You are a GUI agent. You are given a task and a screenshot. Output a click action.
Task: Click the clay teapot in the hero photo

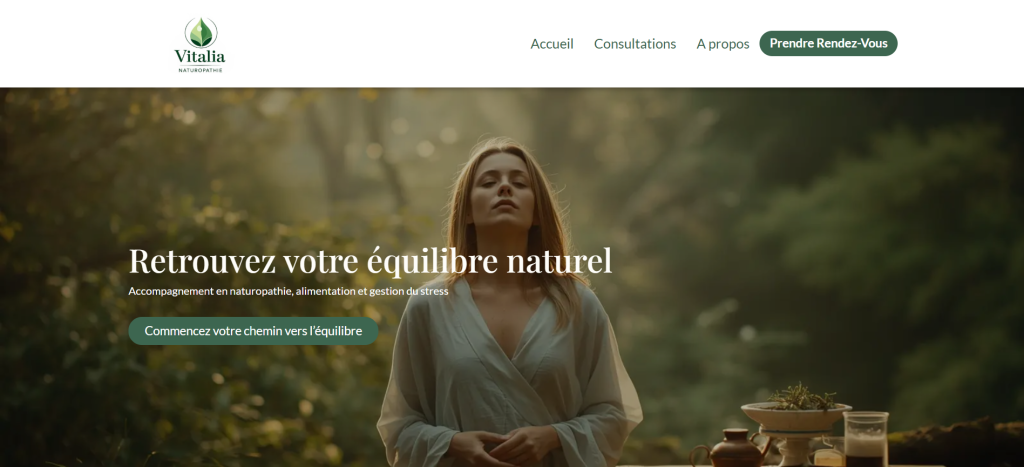[x=733, y=448]
